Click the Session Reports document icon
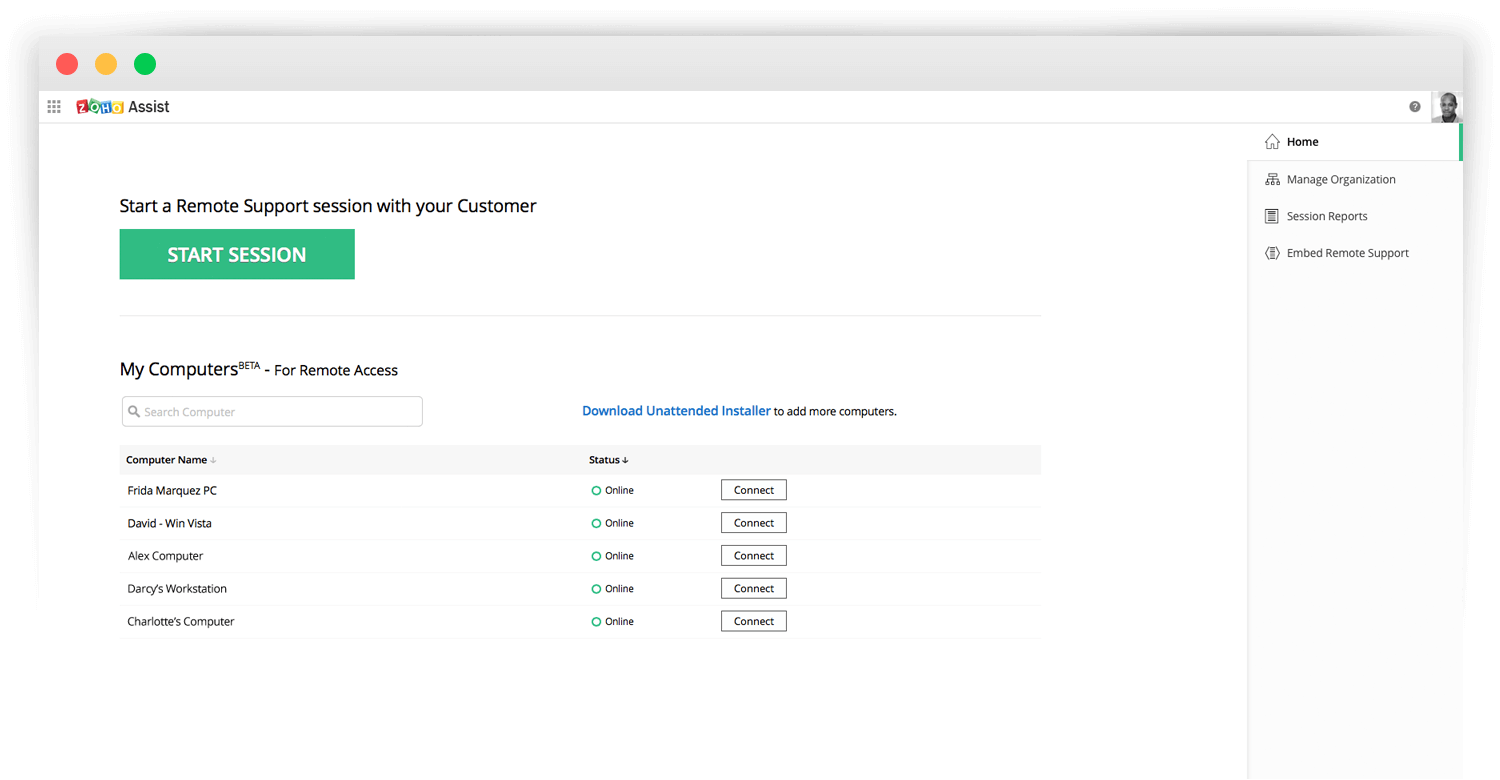Image resolution: width=1500 pixels, height=780 pixels. coord(1272,217)
